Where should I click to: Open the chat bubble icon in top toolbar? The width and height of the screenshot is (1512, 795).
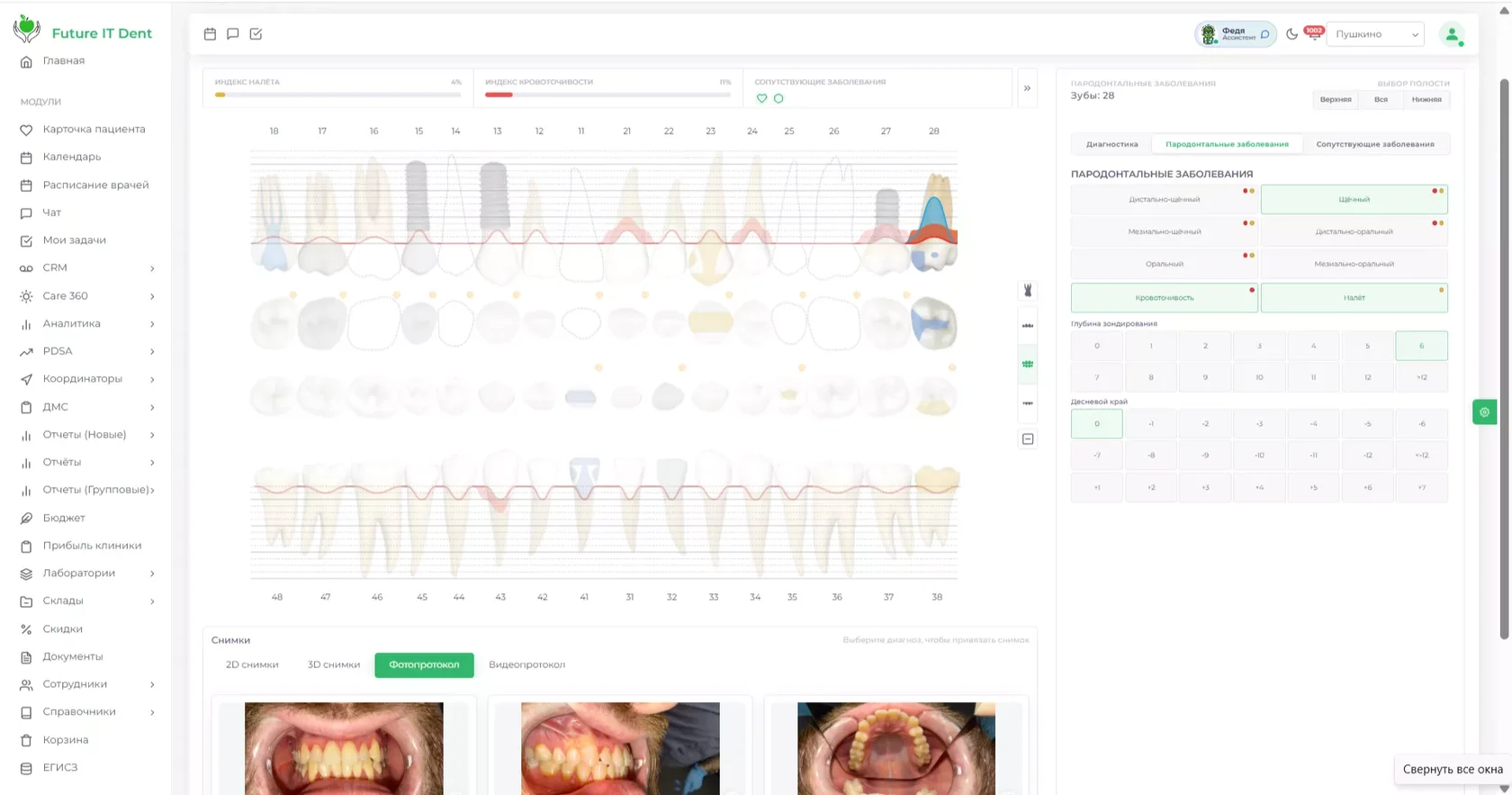tap(233, 33)
